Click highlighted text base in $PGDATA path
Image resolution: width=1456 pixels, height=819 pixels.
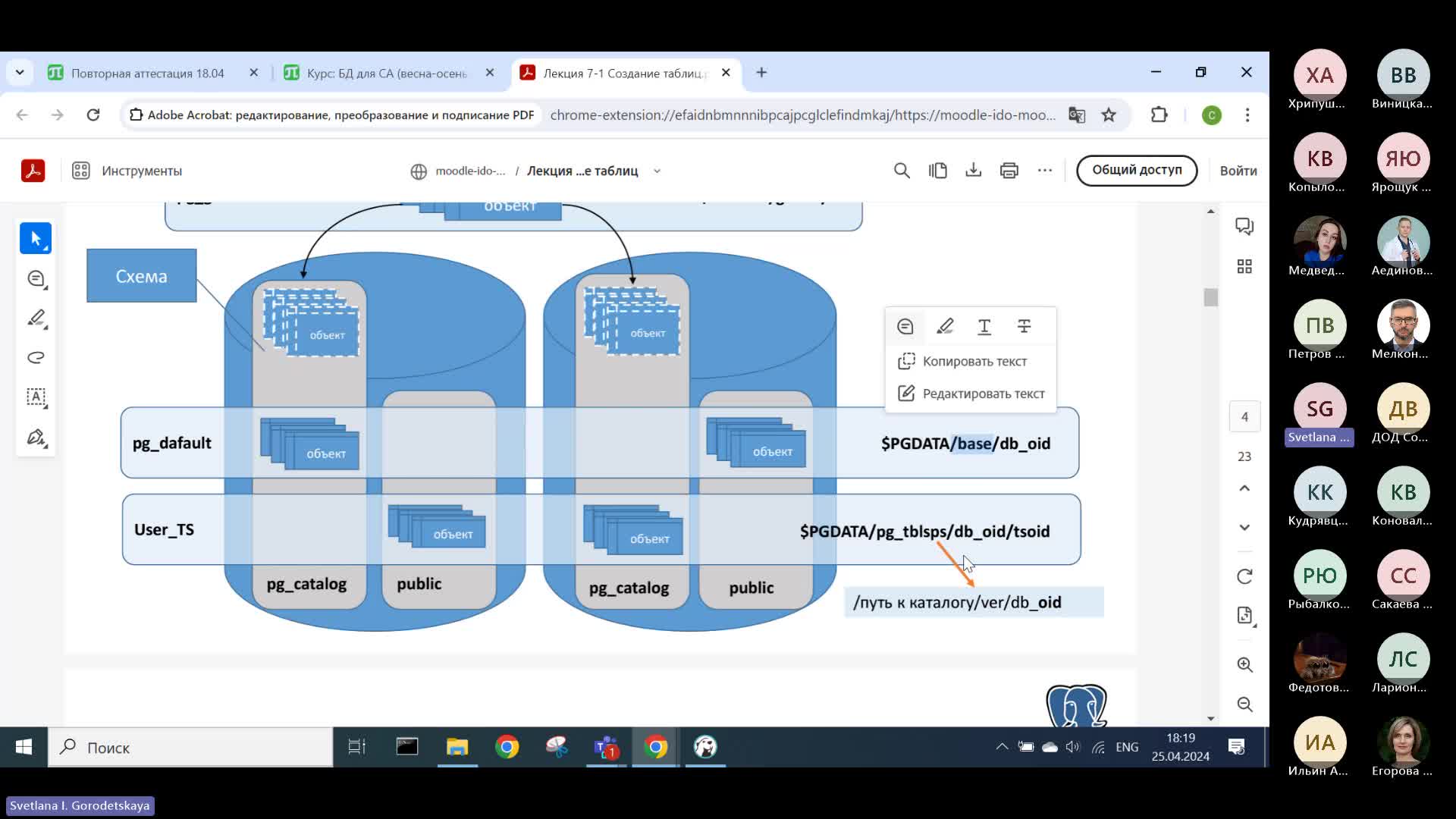click(974, 444)
